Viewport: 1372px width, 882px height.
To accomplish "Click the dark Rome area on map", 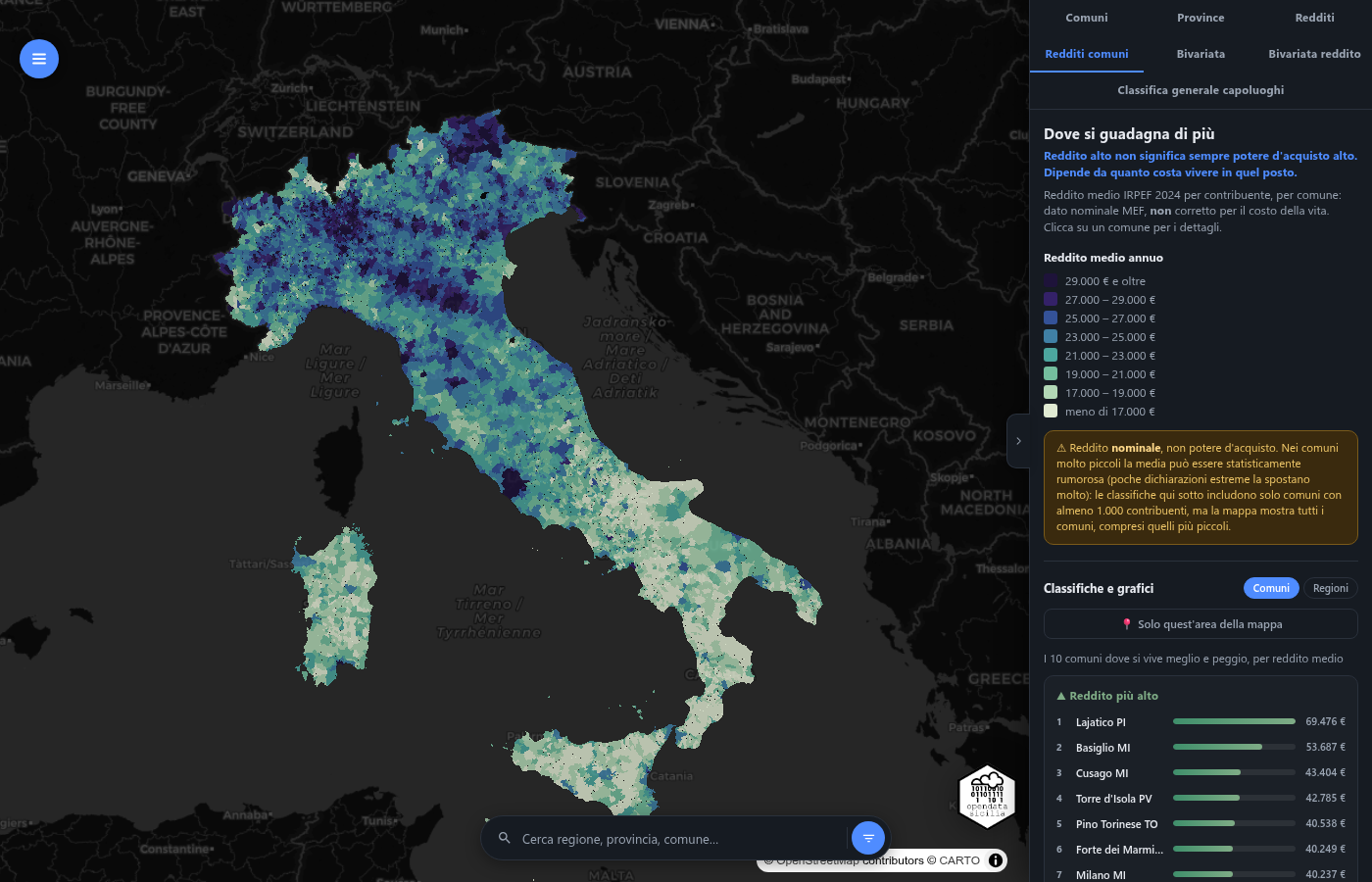I will point(514,483).
